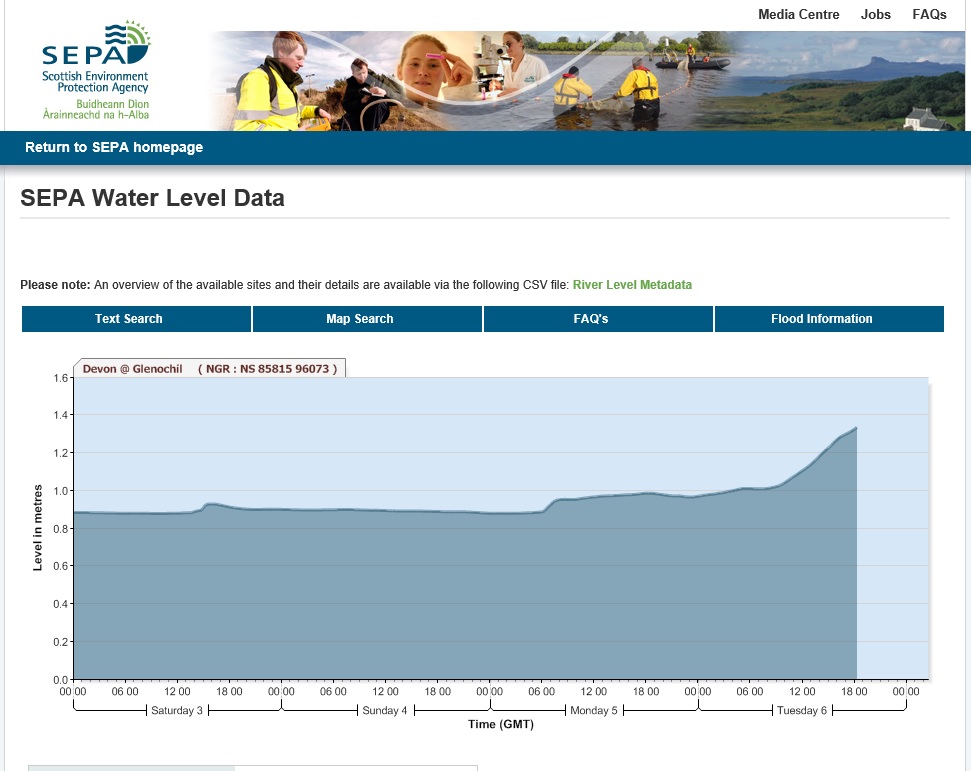Select the Devon @ Glenochil chart tab

click(209, 368)
